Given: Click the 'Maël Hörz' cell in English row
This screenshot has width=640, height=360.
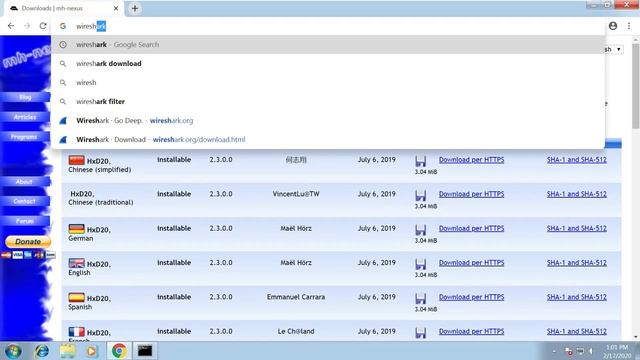Looking at the screenshot, I should point(296,262).
